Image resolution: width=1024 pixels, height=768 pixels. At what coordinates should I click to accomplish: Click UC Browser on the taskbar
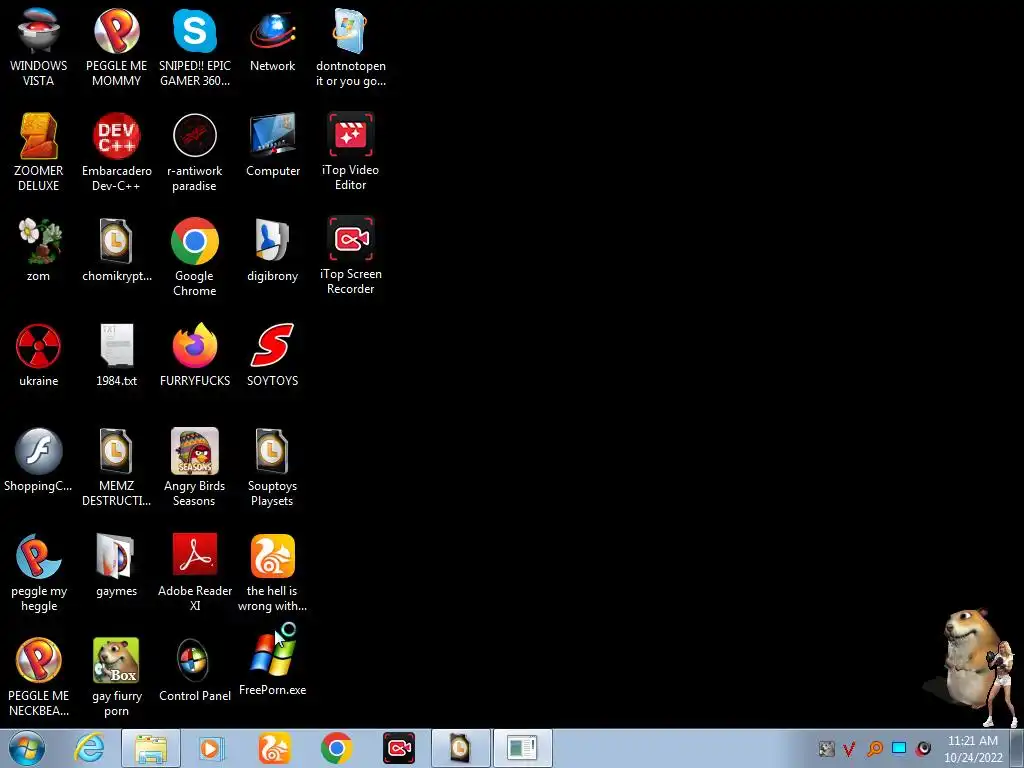tap(274, 748)
